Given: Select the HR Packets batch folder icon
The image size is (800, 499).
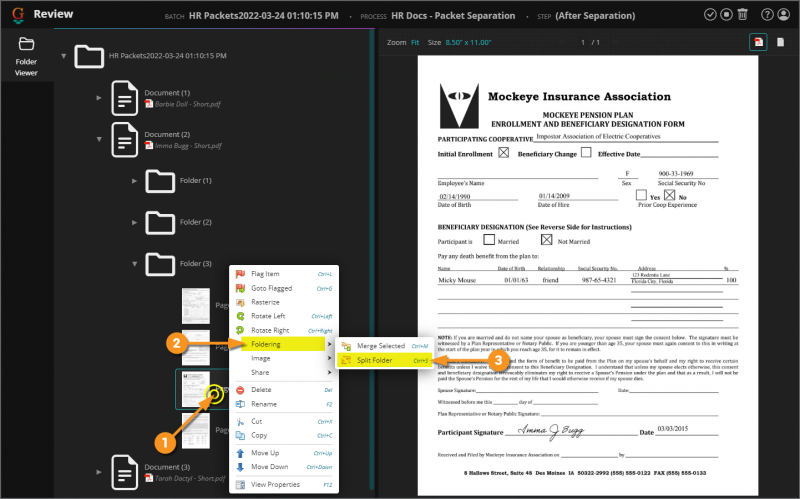Looking at the screenshot, I should click(89, 56).
